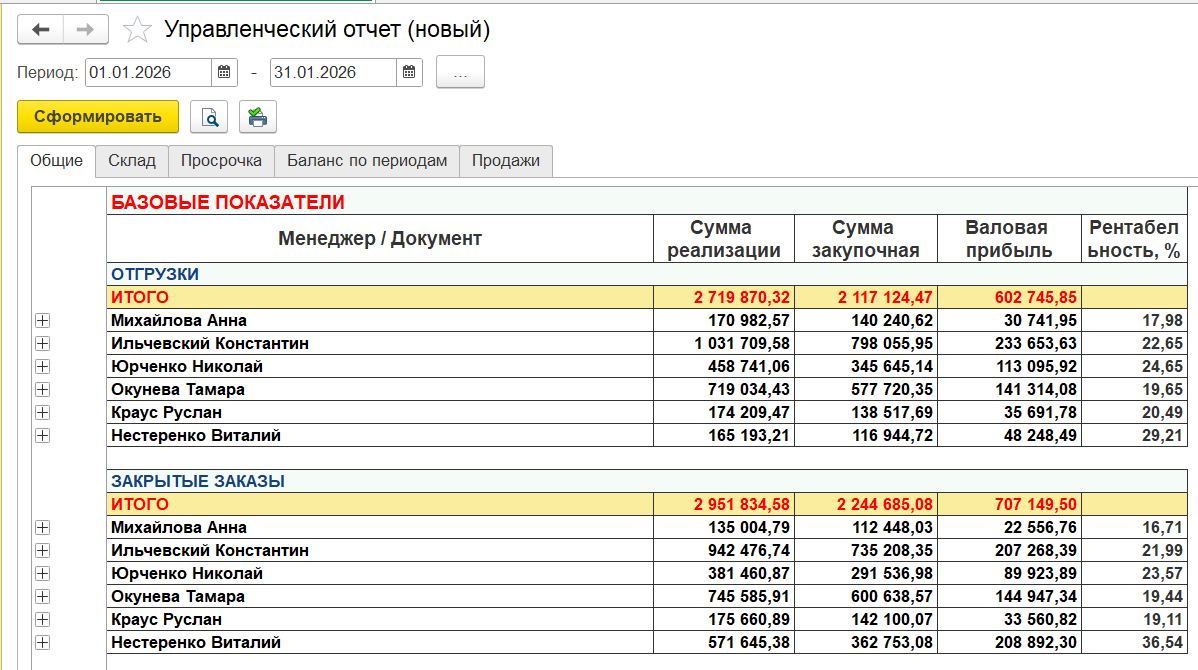Edit the period end date field

click(x=333, y=73)
